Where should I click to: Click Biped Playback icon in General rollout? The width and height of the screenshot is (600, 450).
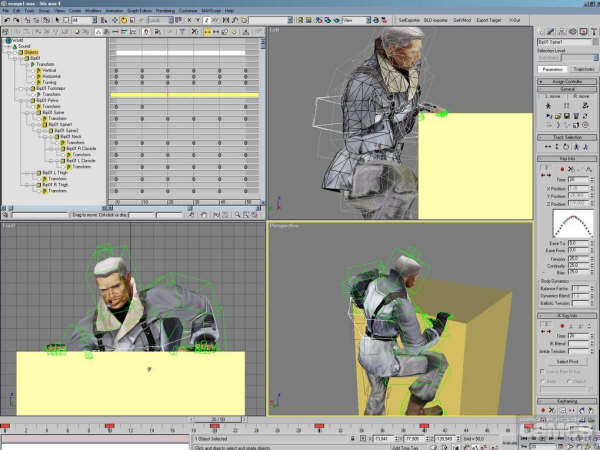point(548,116)
